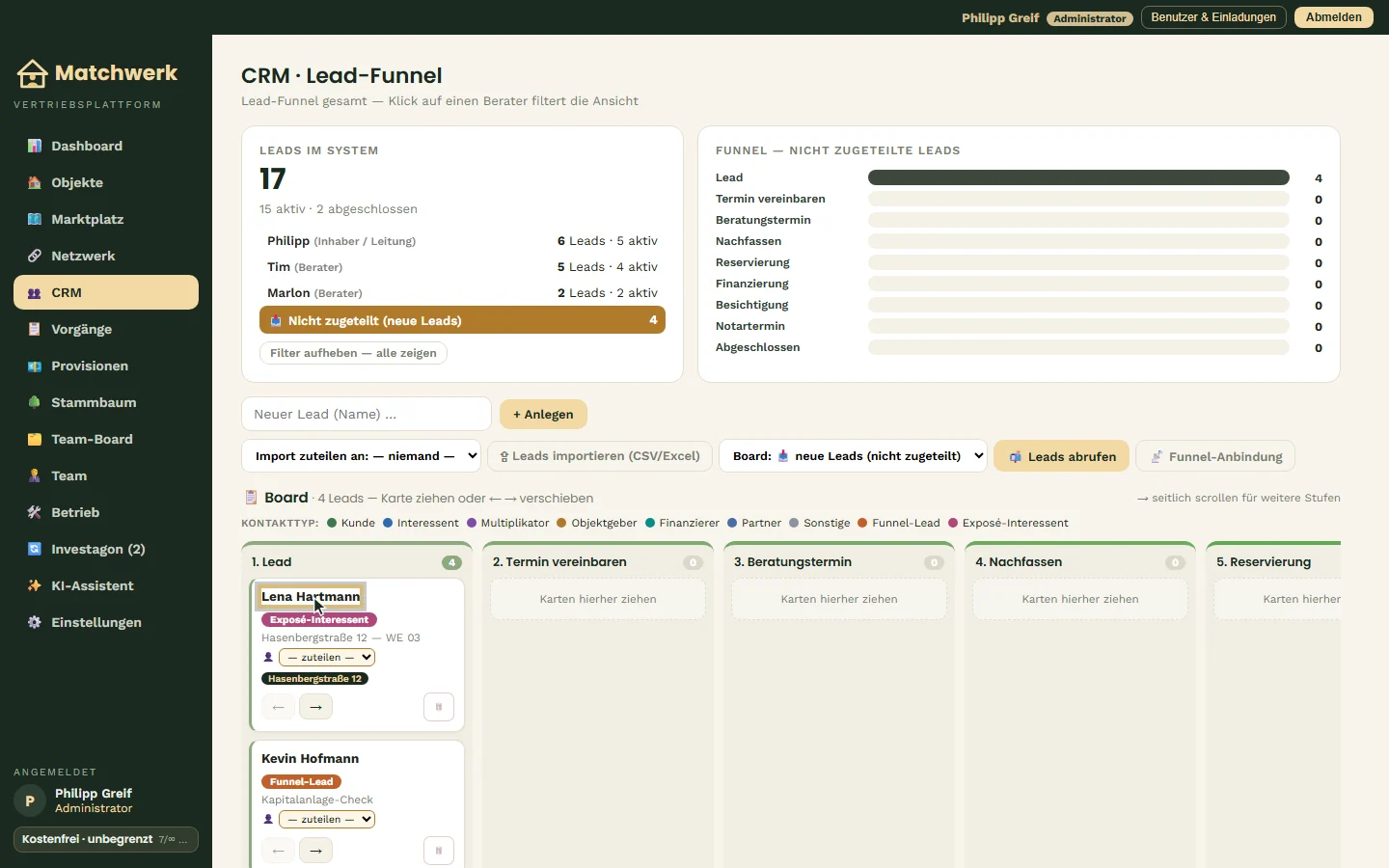This screenshot has height=868, width=1389.
Task: Open Dashboard via its chart icon
Action: [35, 146]
